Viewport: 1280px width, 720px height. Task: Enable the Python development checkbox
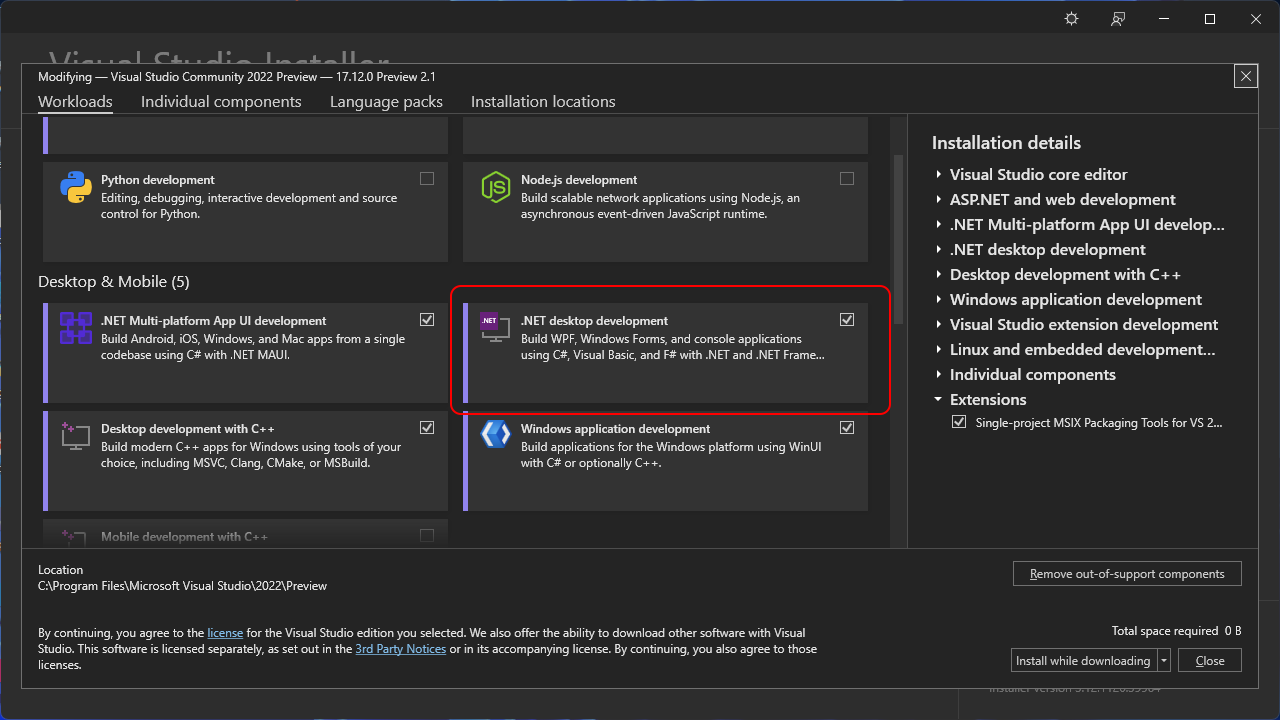coord(427,179)
